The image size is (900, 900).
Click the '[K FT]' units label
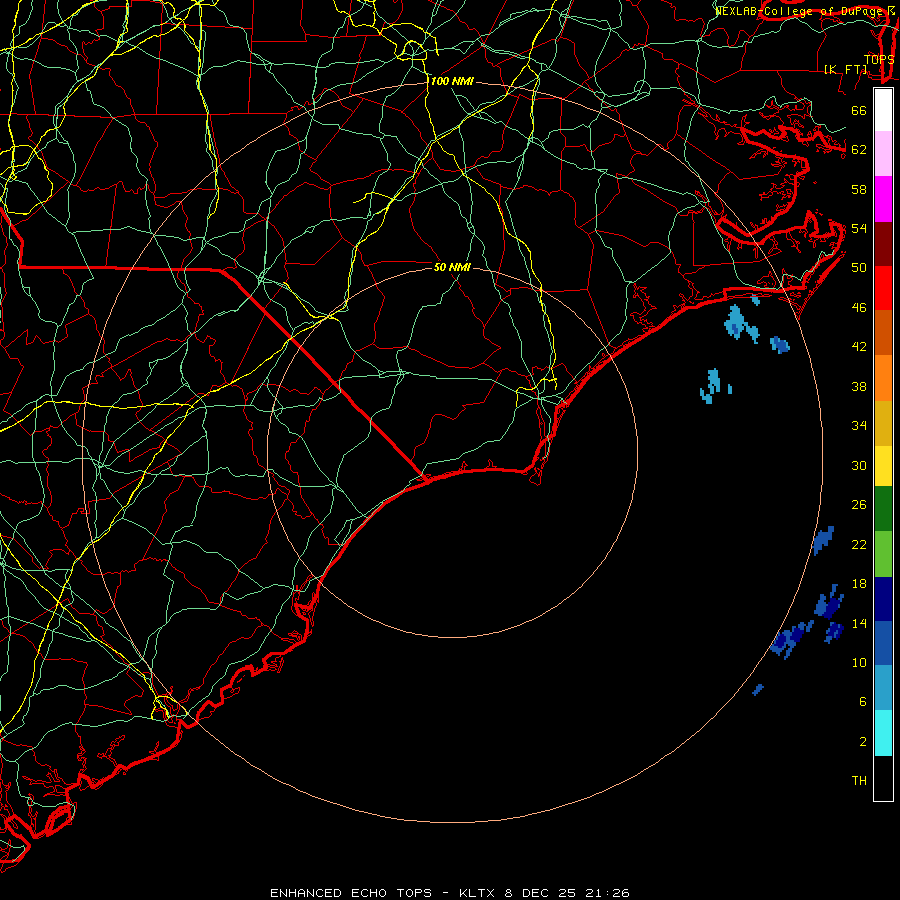(x=845, y=69)
